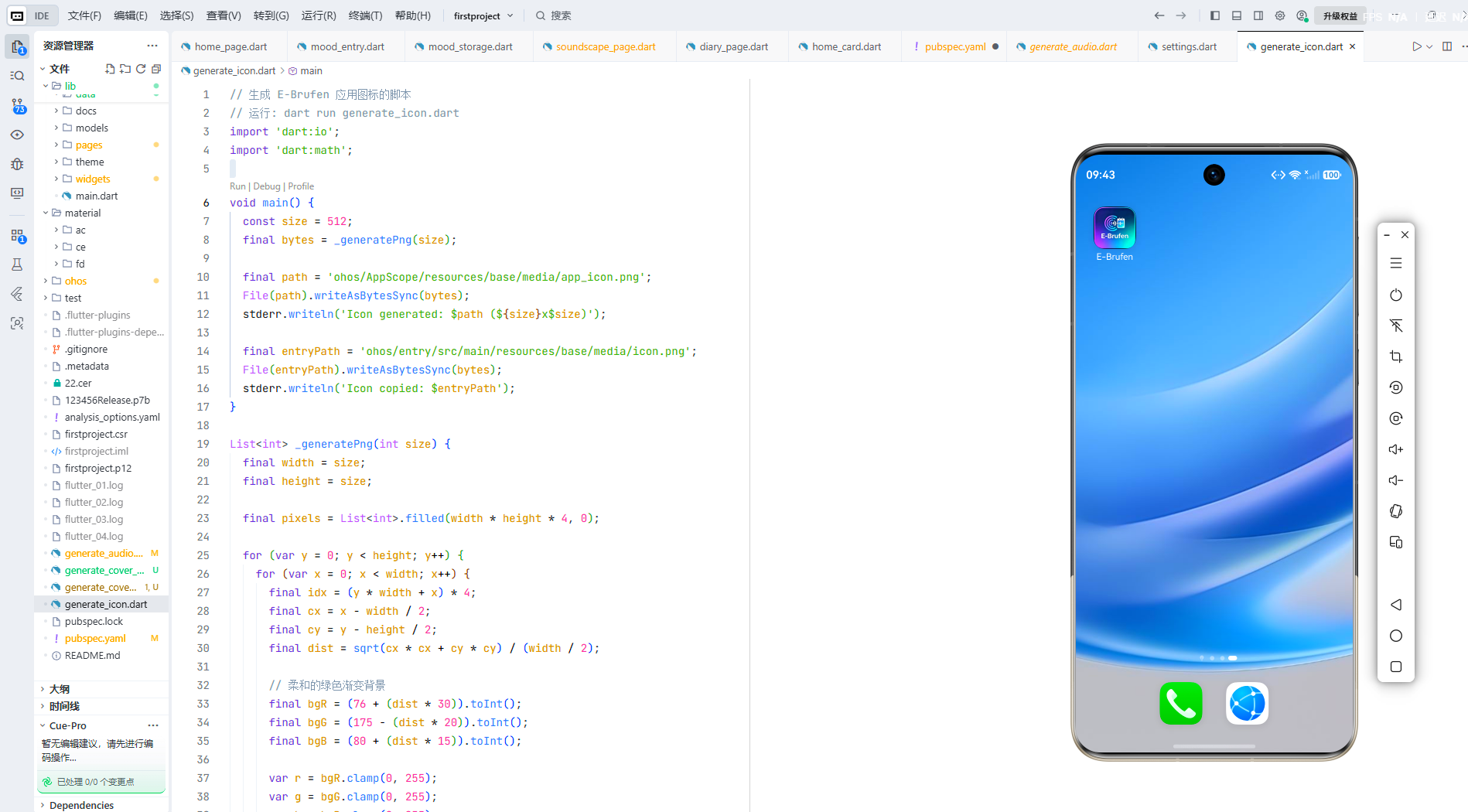Viewport: 1468px width, 812px height.
Task: Expand the pages folder
Action: point(89,145)
